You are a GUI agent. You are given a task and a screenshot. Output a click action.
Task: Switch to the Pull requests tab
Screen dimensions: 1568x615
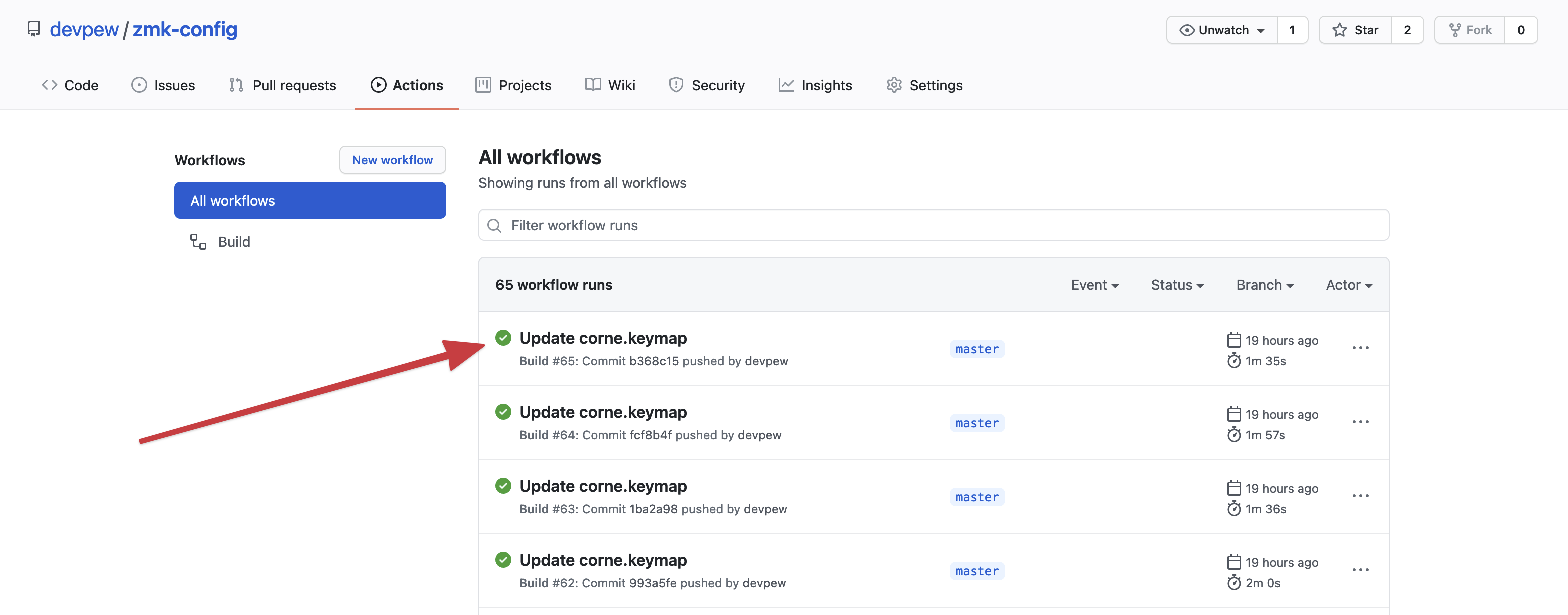(x=283, y=86)
